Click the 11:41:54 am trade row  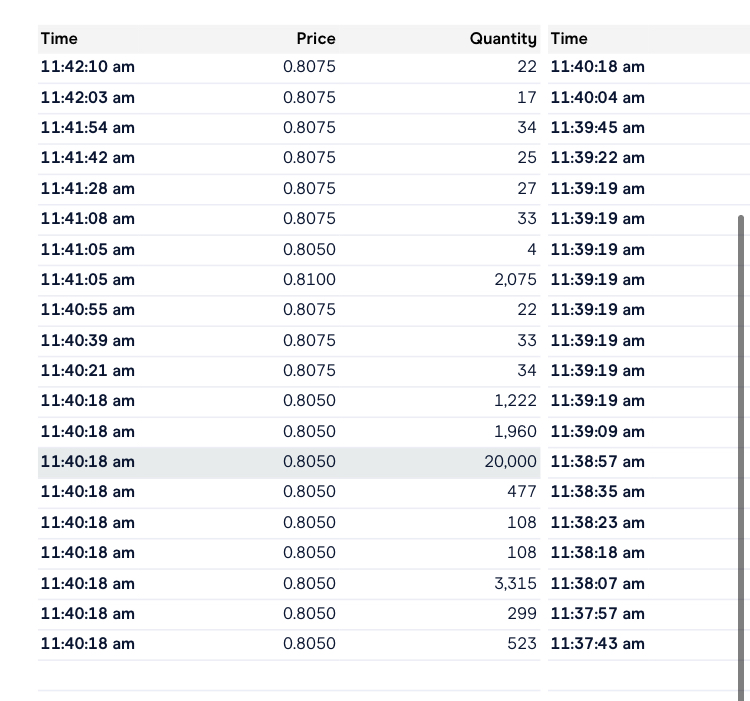(288, 128)
